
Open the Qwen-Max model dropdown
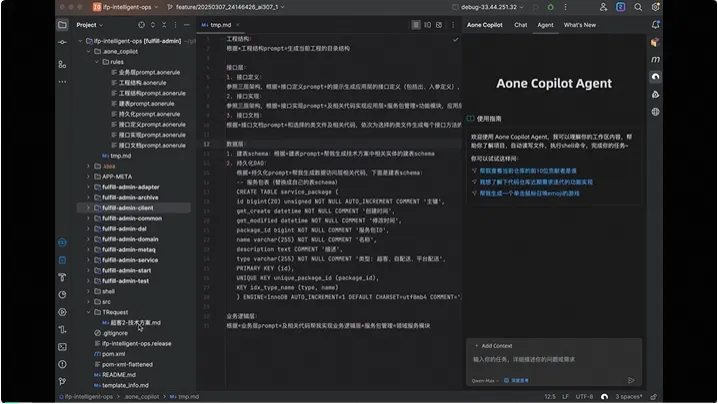[485, 380]
